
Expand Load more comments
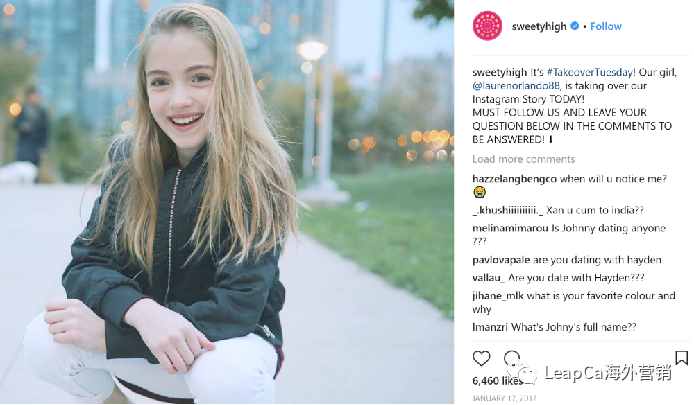pos(523,159)
